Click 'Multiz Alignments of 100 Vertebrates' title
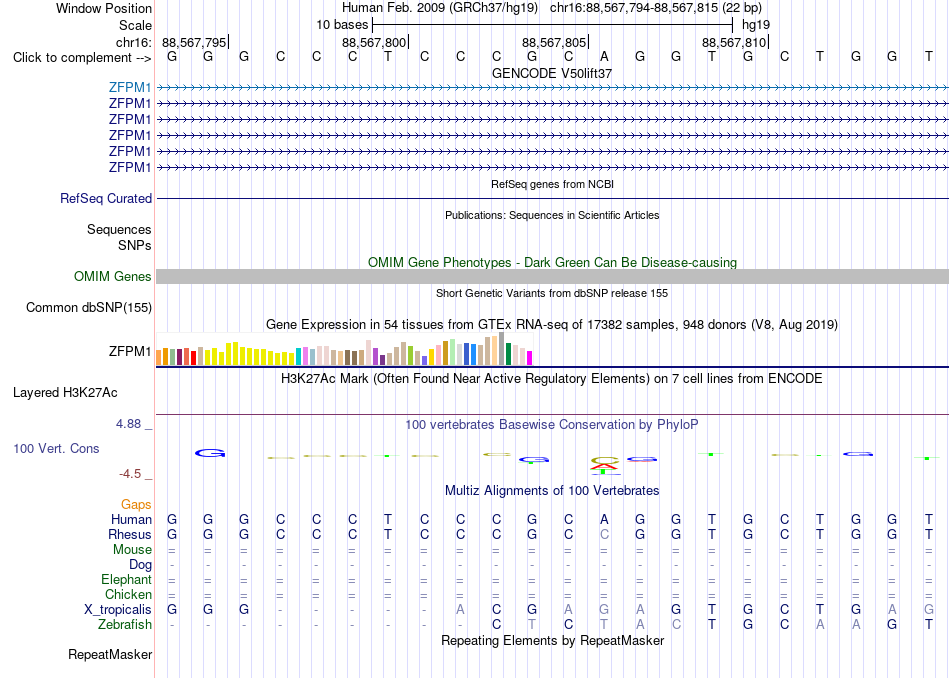The width and height of the screenshot is (950, 678). (552, 491)
